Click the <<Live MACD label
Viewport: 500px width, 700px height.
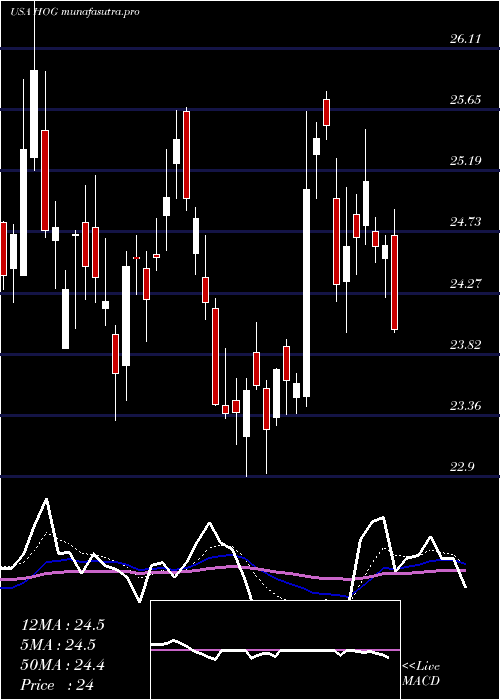click(x=421, y=674)
